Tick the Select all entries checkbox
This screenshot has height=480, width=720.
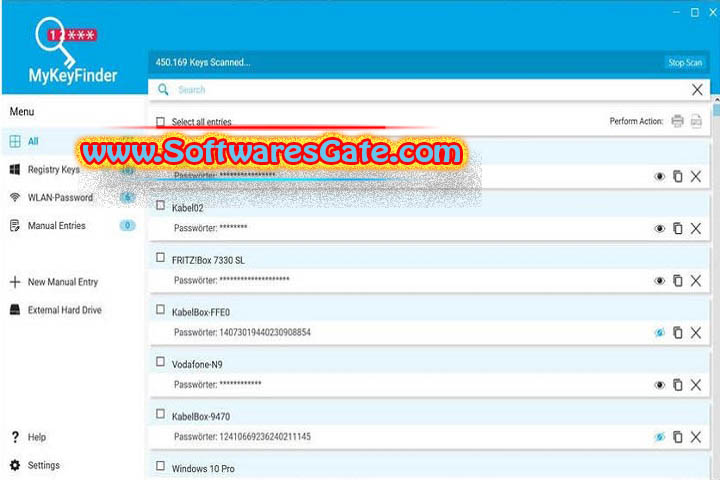click(160, 122)
